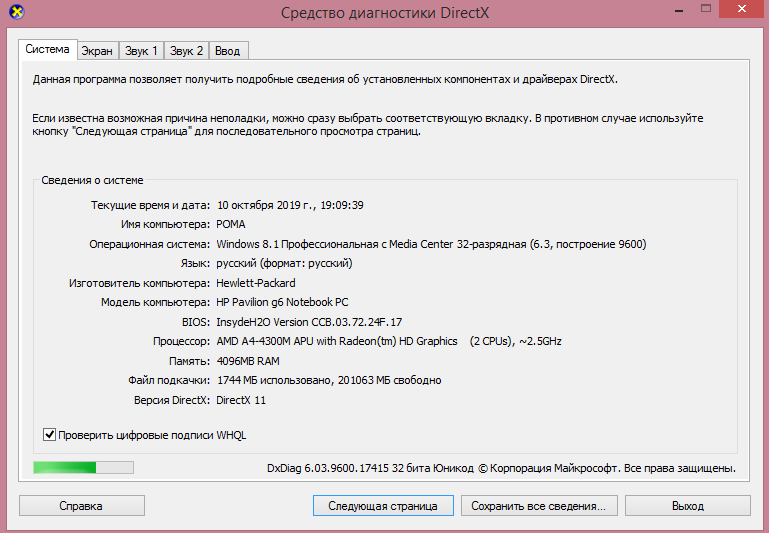Screen dimensions: 769x533
Task: Click the operating system value 'Windows 8.1 Профессиональная'
Action: (297, 244)
